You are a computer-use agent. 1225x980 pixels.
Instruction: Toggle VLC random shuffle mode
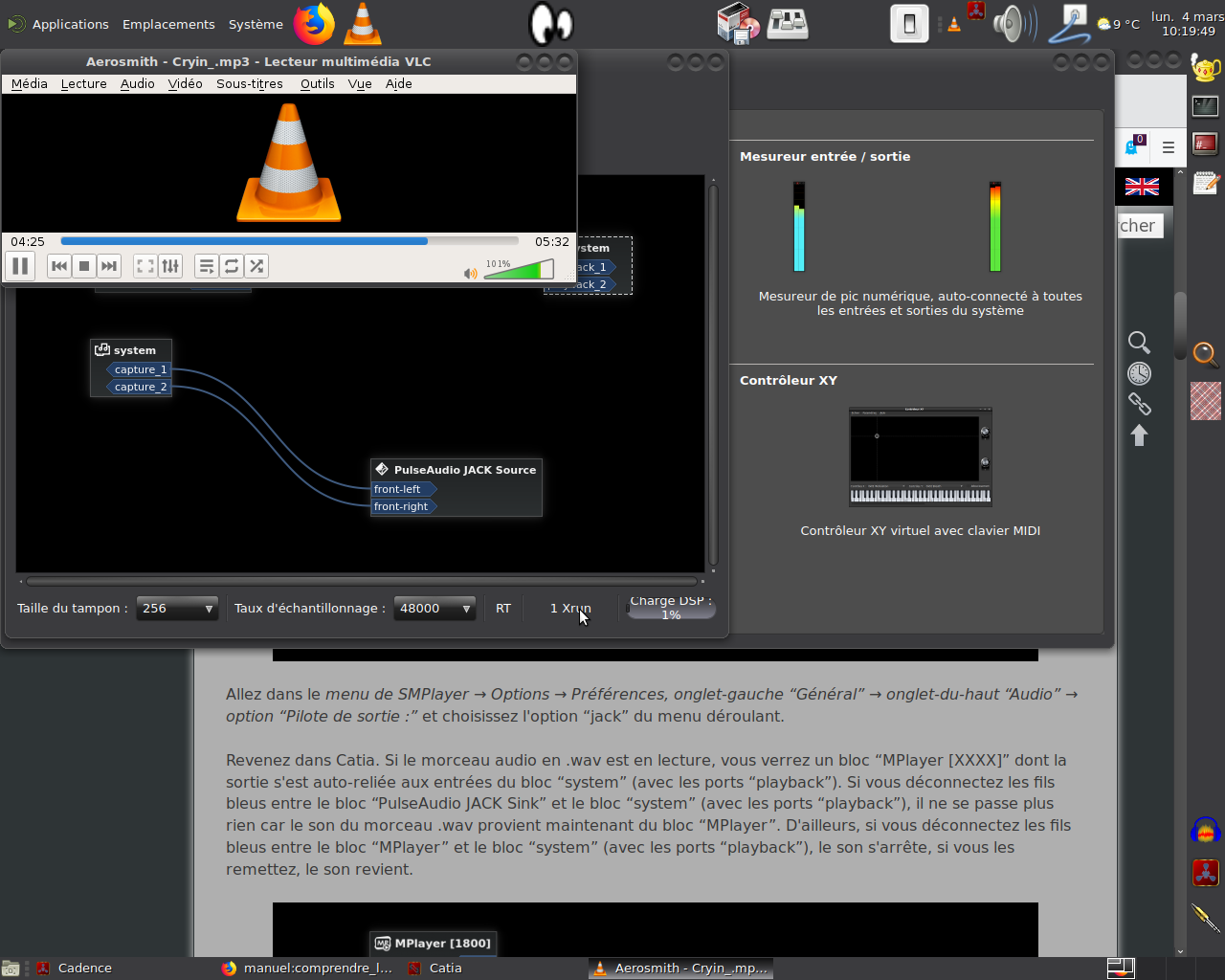256,266
